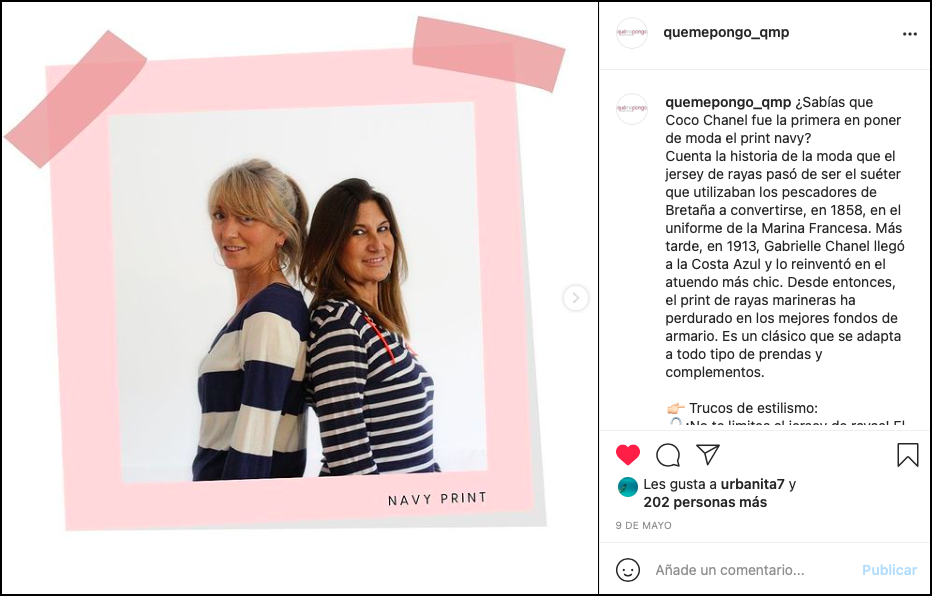Save the post with the bookmark icon
Screen dimensions: 932x596
pyautogui.click(x=908, y=455)
